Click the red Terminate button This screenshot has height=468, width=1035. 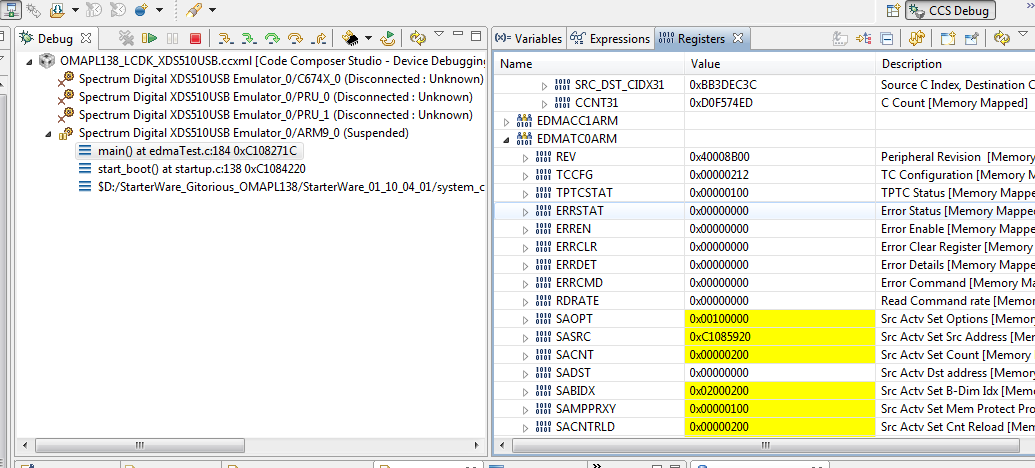pos(195,39)
